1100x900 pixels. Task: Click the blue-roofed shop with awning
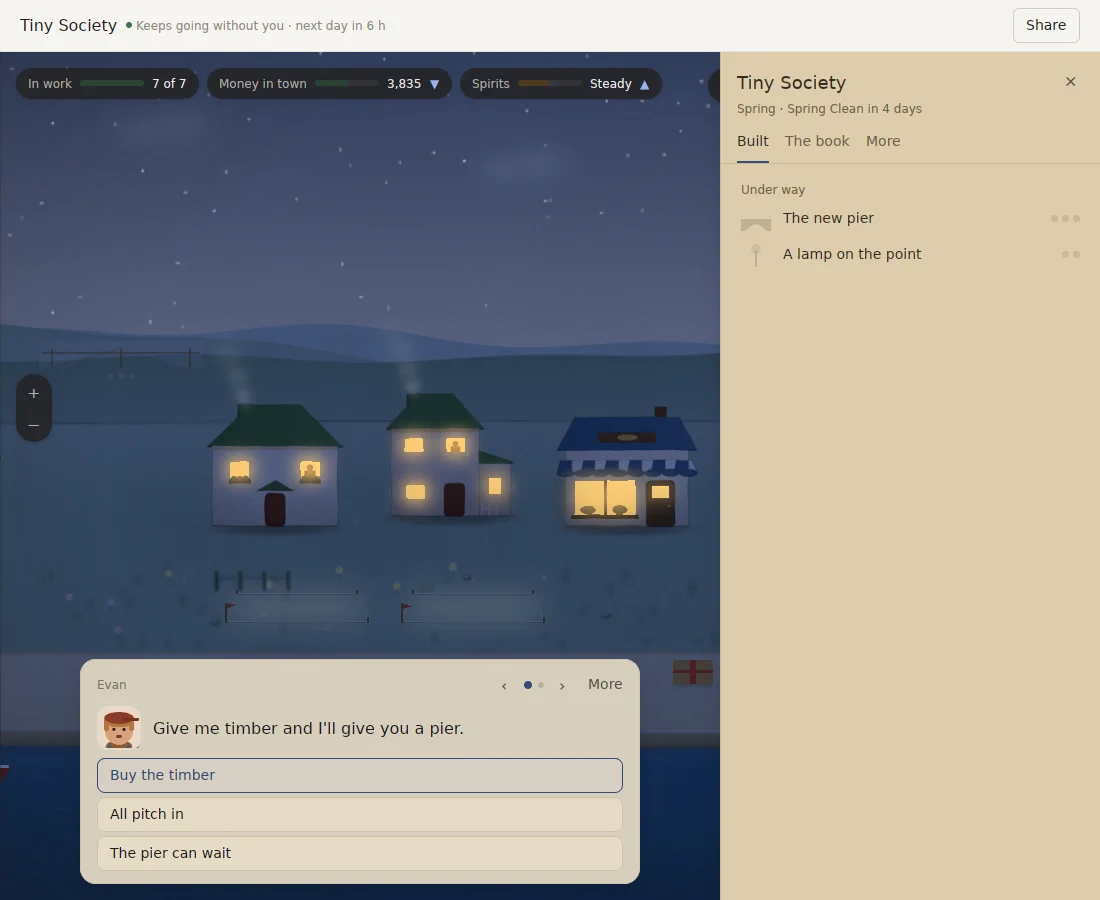[x=626, y=468]
